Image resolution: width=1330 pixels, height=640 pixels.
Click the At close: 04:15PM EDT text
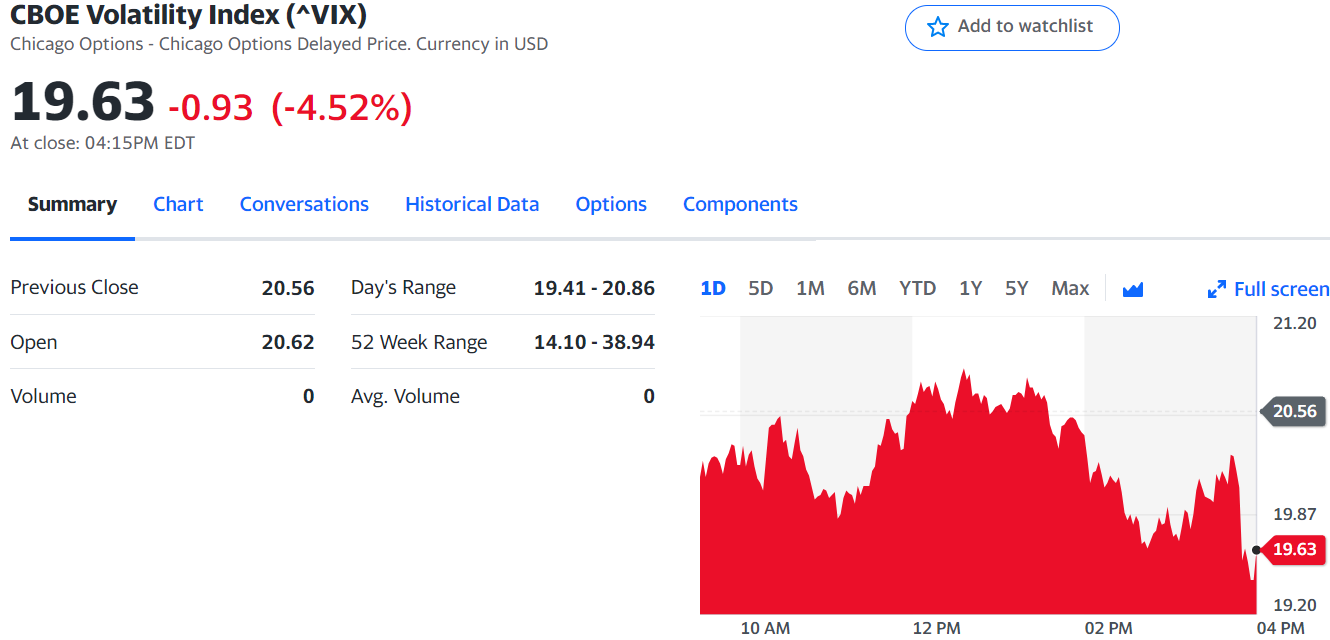[x=103, y=143]
